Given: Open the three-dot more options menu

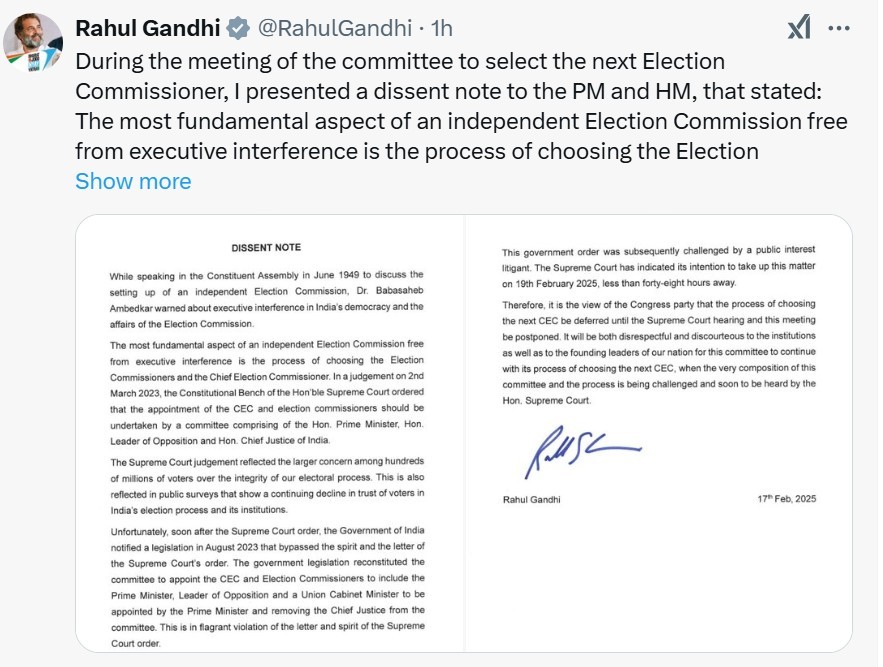Looking at the screenshot, I should [839, 28].
